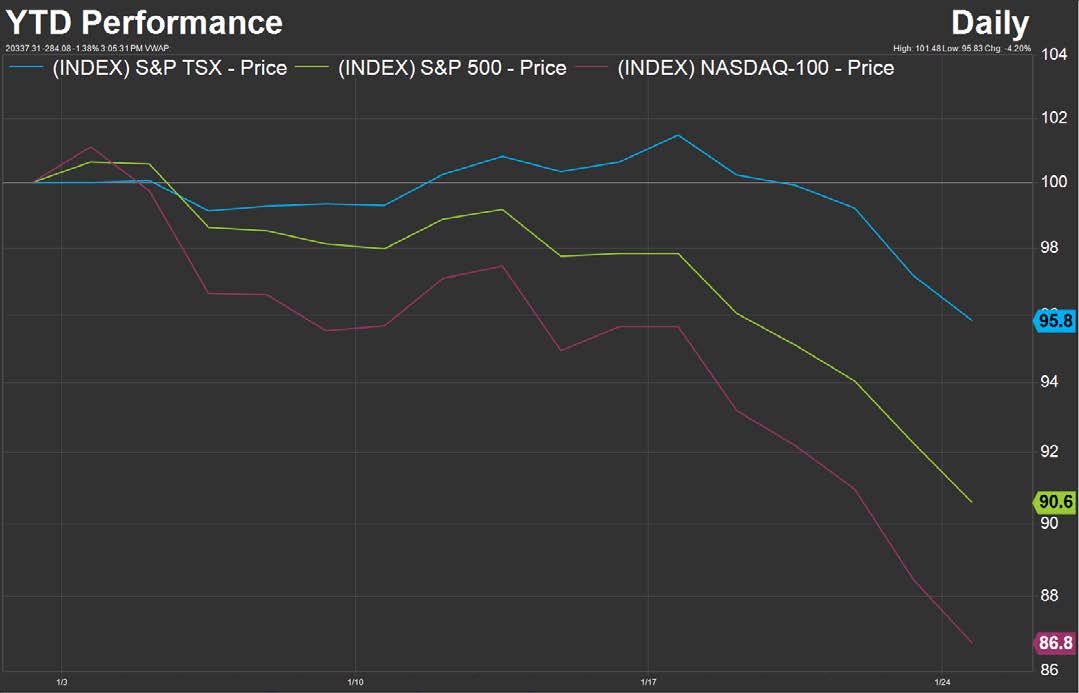Viewport: 1079px width, 693px height.
Task: Click the blue S&P TSX legend line
Action: click(26, 68)
